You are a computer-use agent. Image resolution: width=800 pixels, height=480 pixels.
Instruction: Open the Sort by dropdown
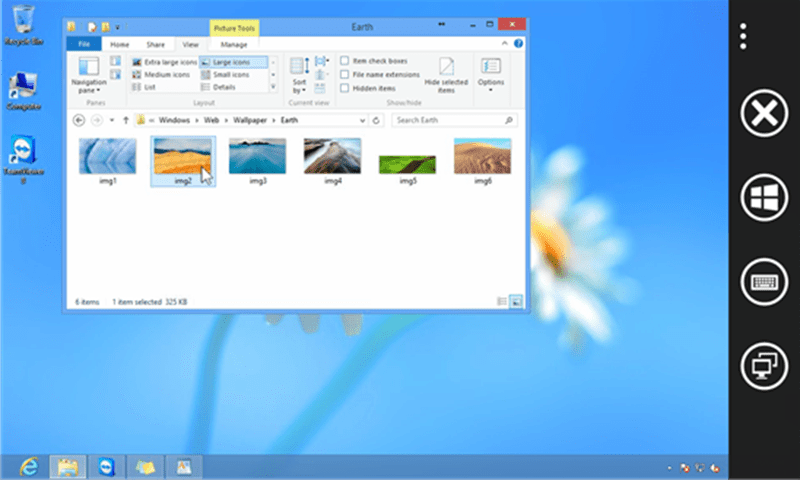pos(299,75)
